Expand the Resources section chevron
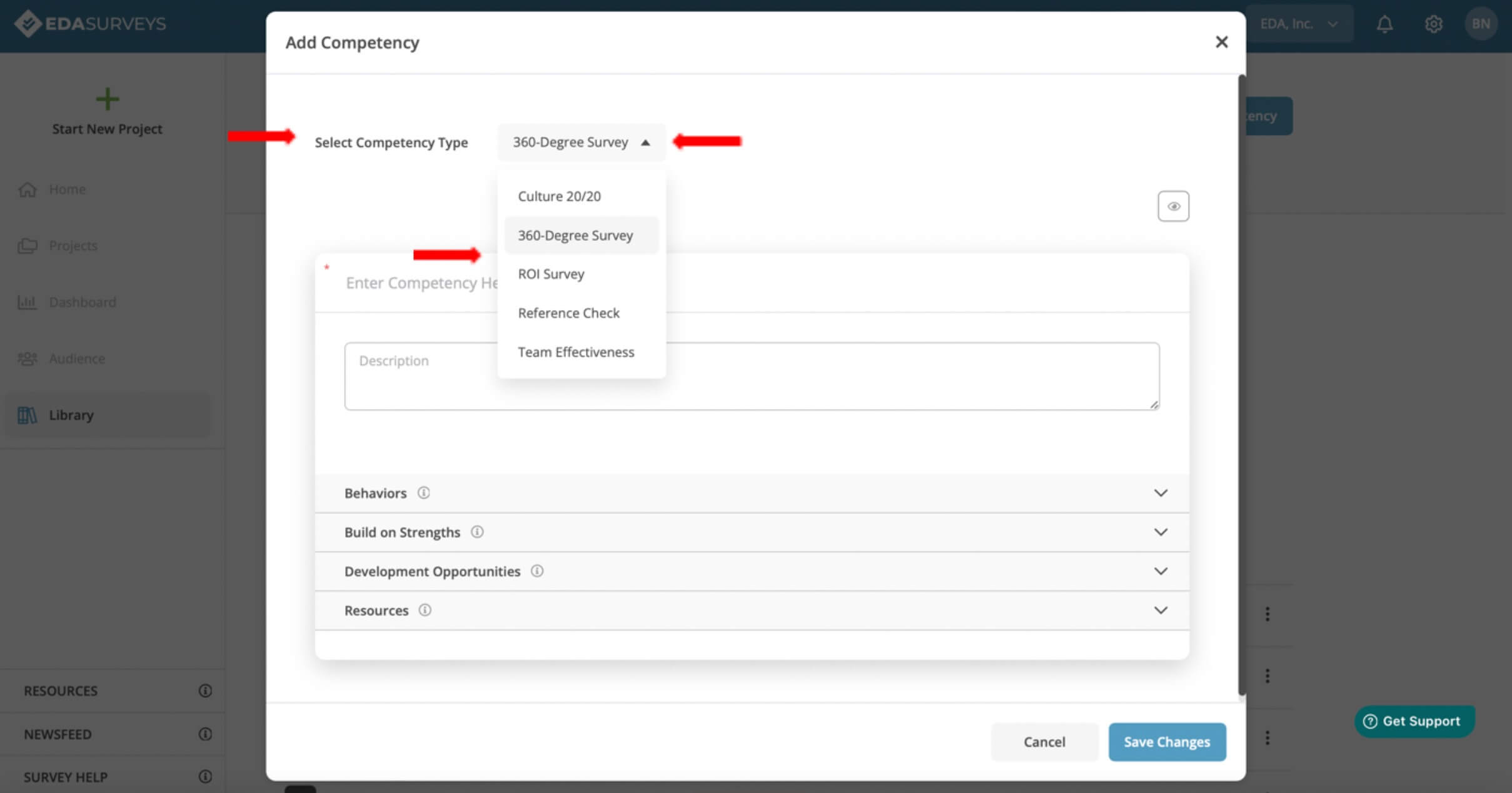 1161,610
